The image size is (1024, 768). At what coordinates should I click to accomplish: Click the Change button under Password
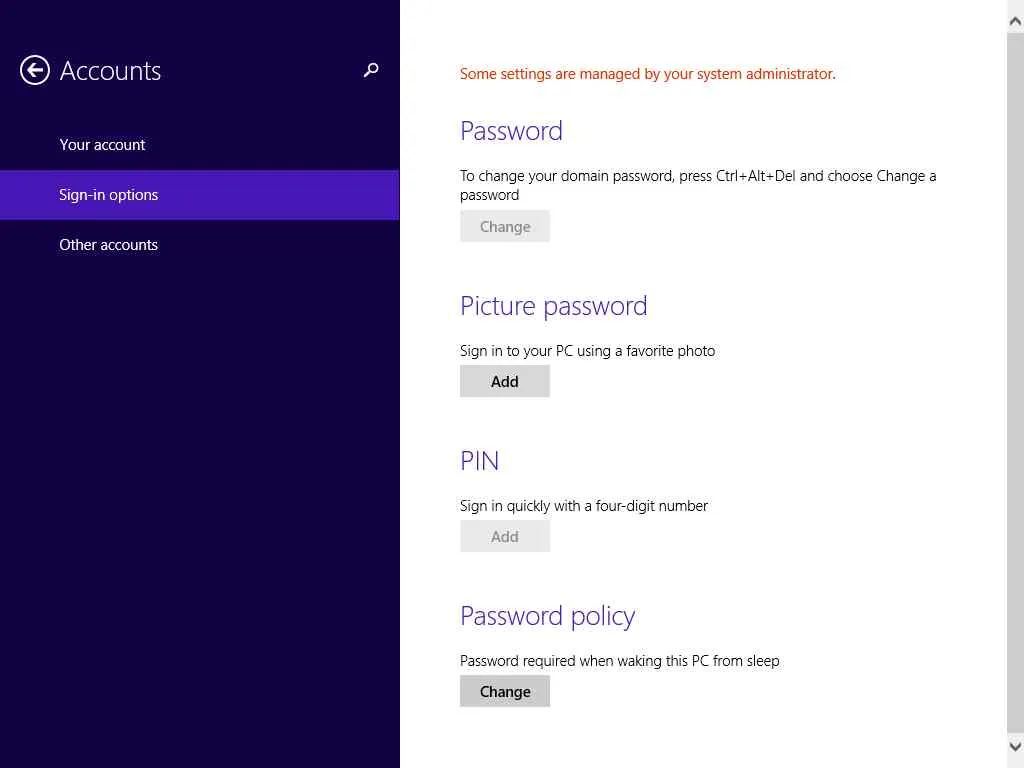(505, 227)
